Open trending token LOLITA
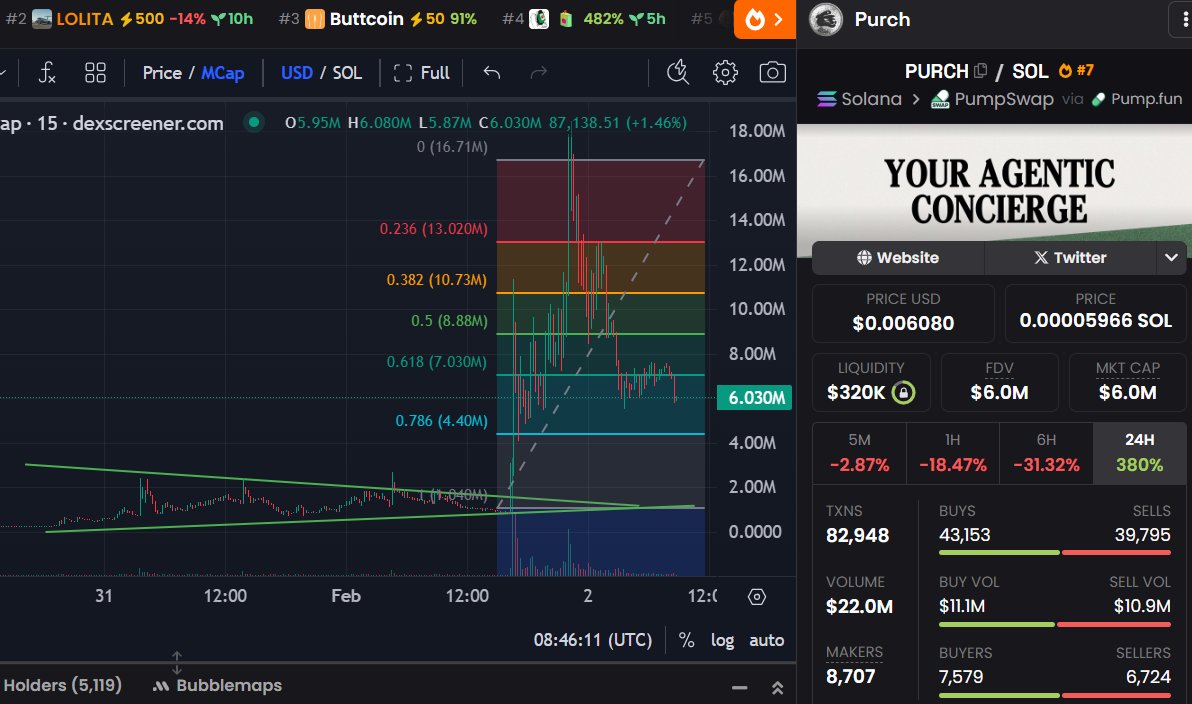The height and width of the screenshot is (704, 1192). (129, 19)
